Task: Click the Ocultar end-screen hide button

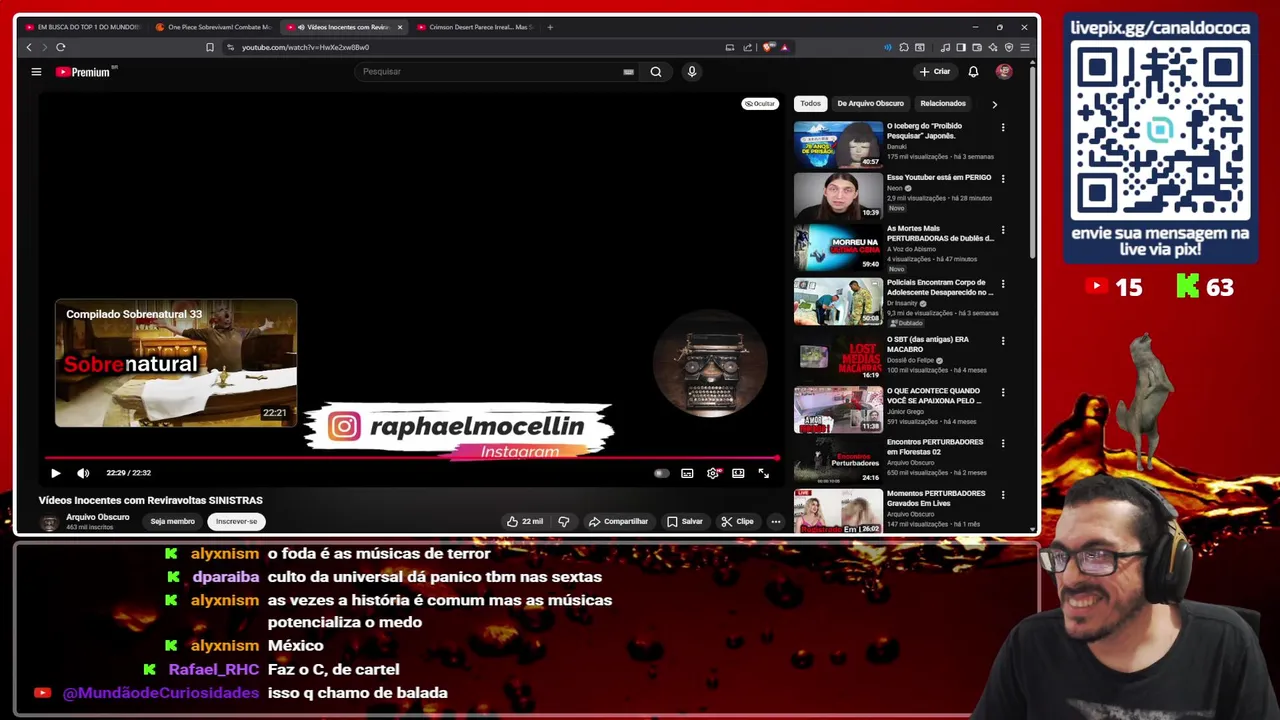Action: (x=760, y=104)
